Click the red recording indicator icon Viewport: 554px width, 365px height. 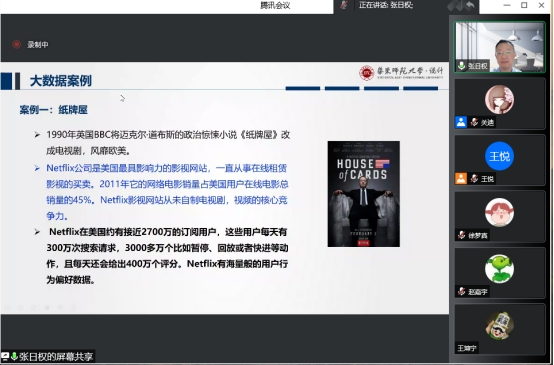[x=16, y=44]
